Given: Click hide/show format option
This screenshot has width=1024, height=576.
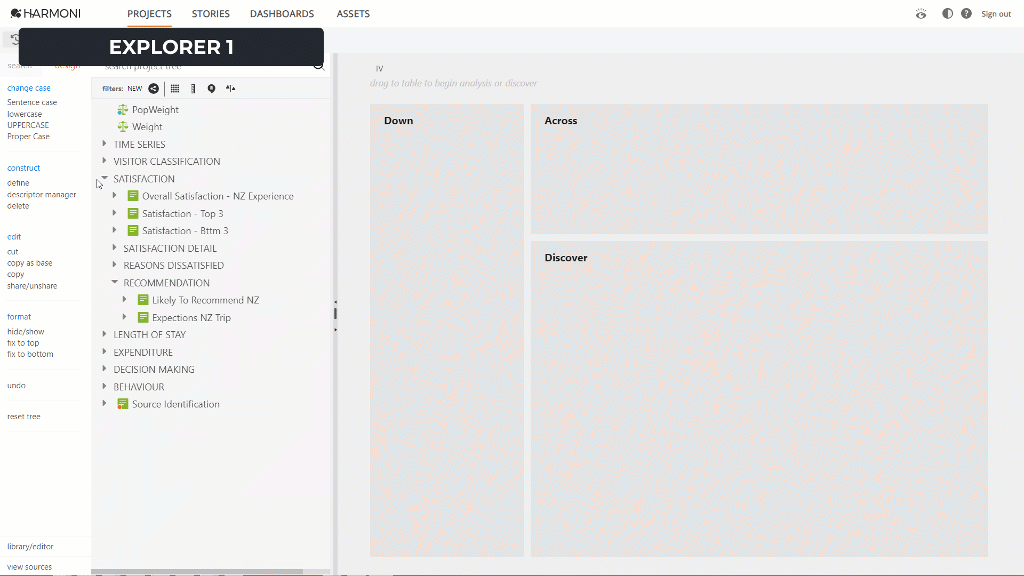Looking at the screenshot, I should (x=25, y=332).
